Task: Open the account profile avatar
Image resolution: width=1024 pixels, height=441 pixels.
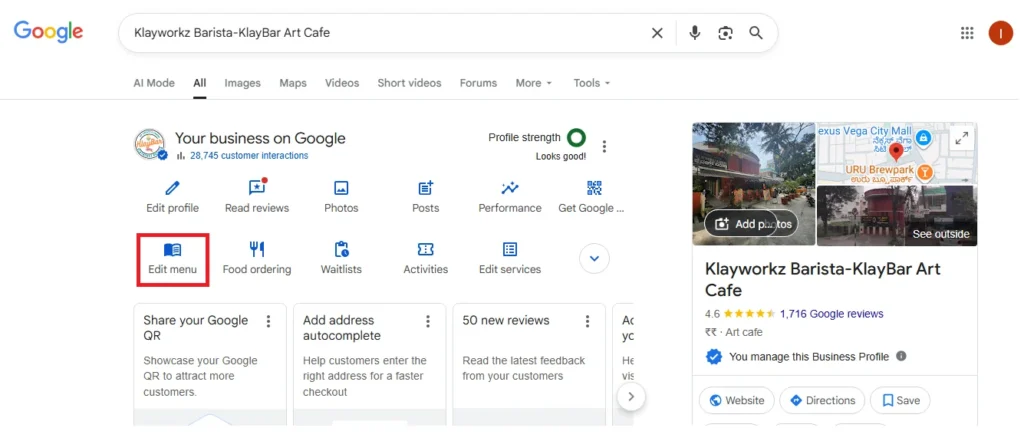Action: tap(1000, 33)
